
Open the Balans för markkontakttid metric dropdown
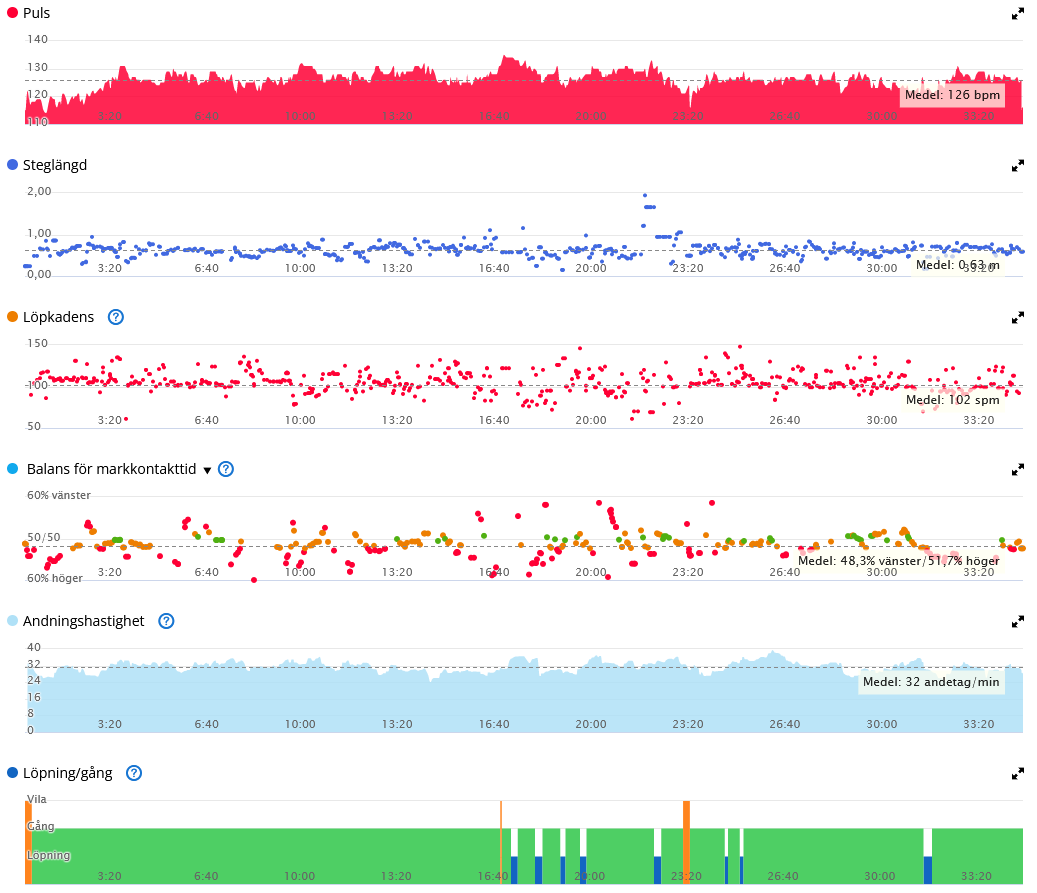pyautogui.click(x=207, y=470)
